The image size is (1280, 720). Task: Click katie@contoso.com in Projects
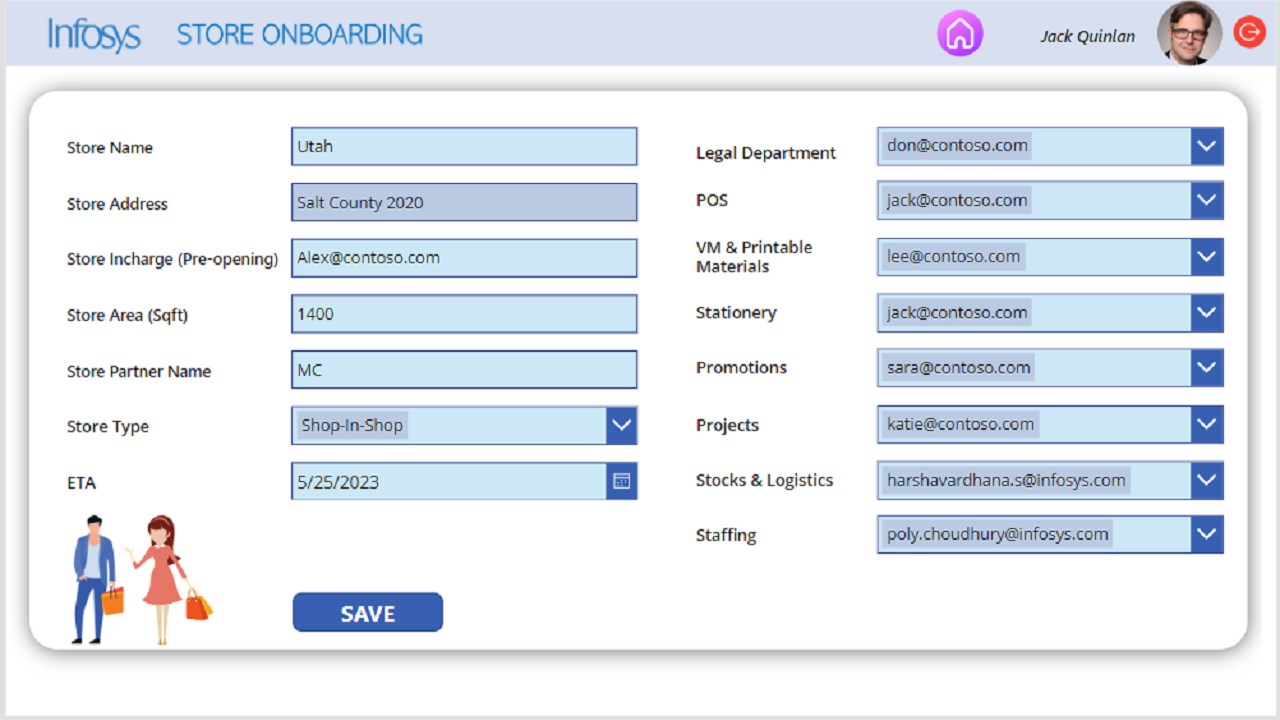pyautogui.click(x=961, y=425)
